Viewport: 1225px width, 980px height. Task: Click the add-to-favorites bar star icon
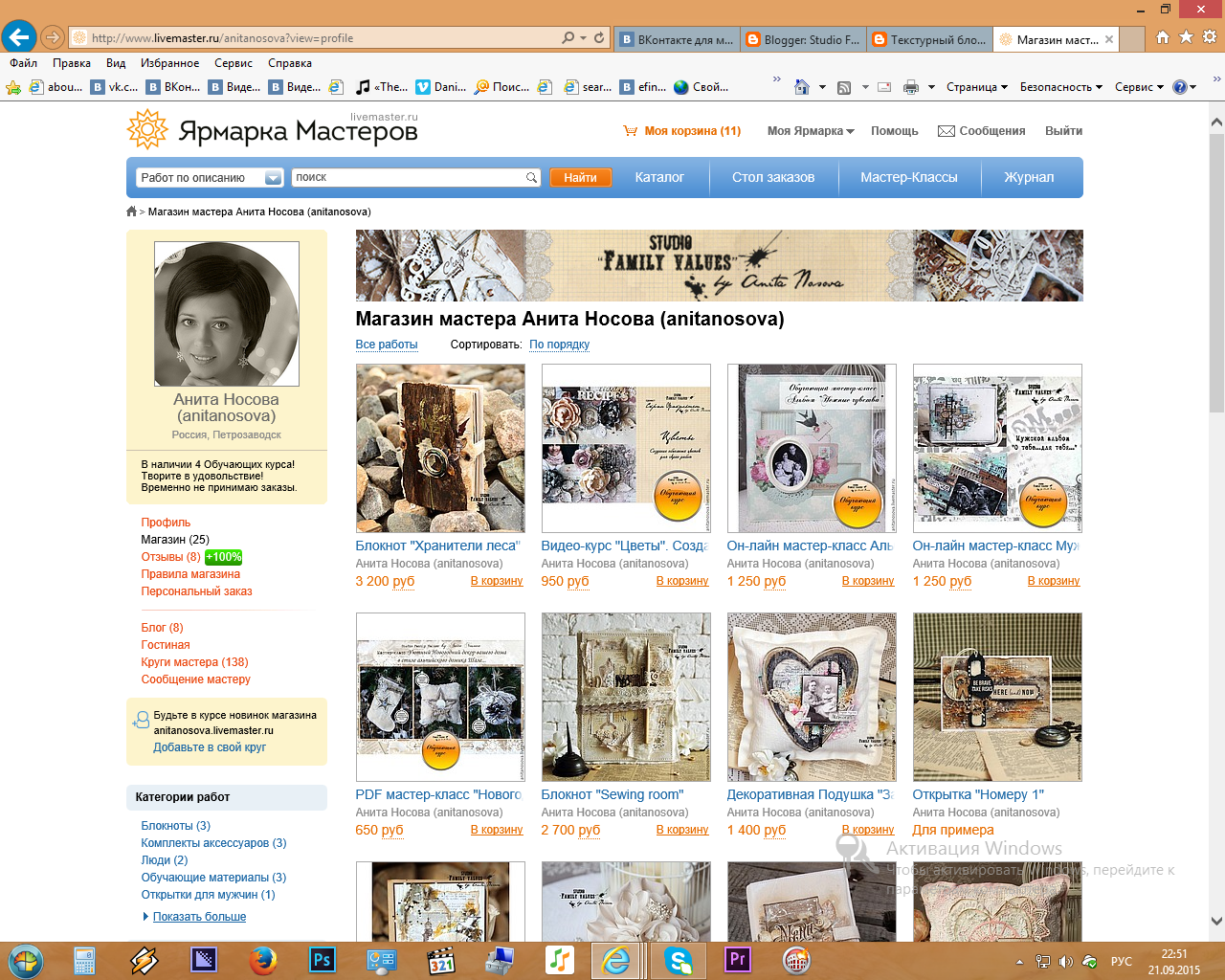pyautogui.click(x=13, y=87)
